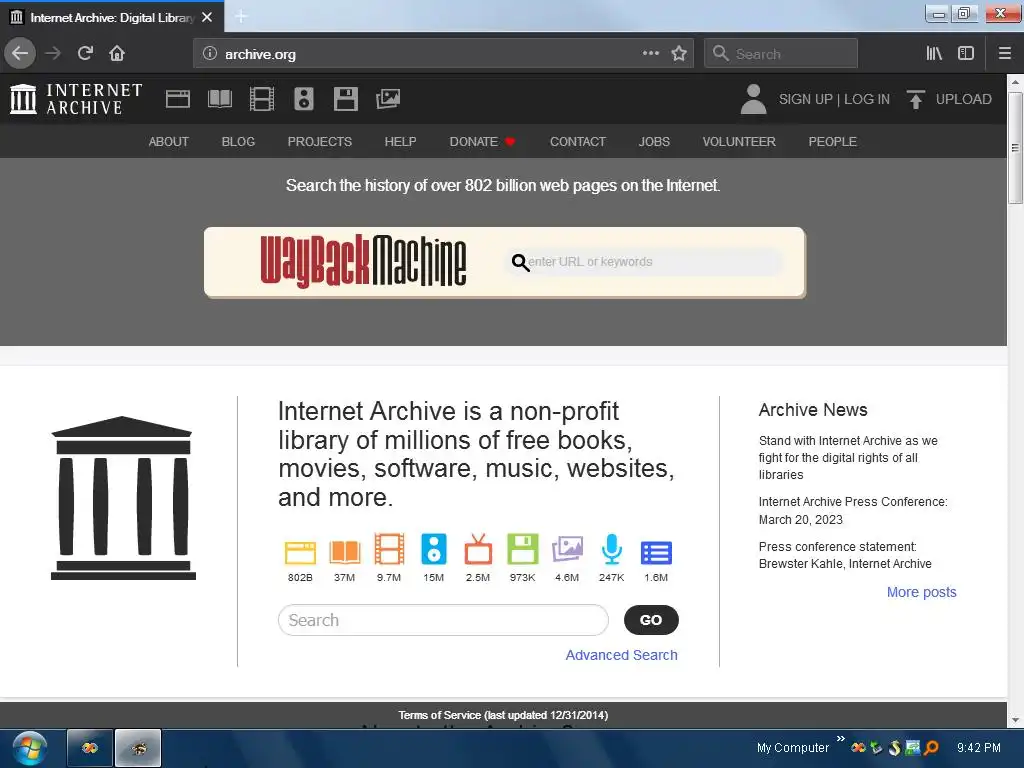Open the Images icon in header
This screenshot has height=768, width=1024.
pyautogui.click(x=388, y=99)
